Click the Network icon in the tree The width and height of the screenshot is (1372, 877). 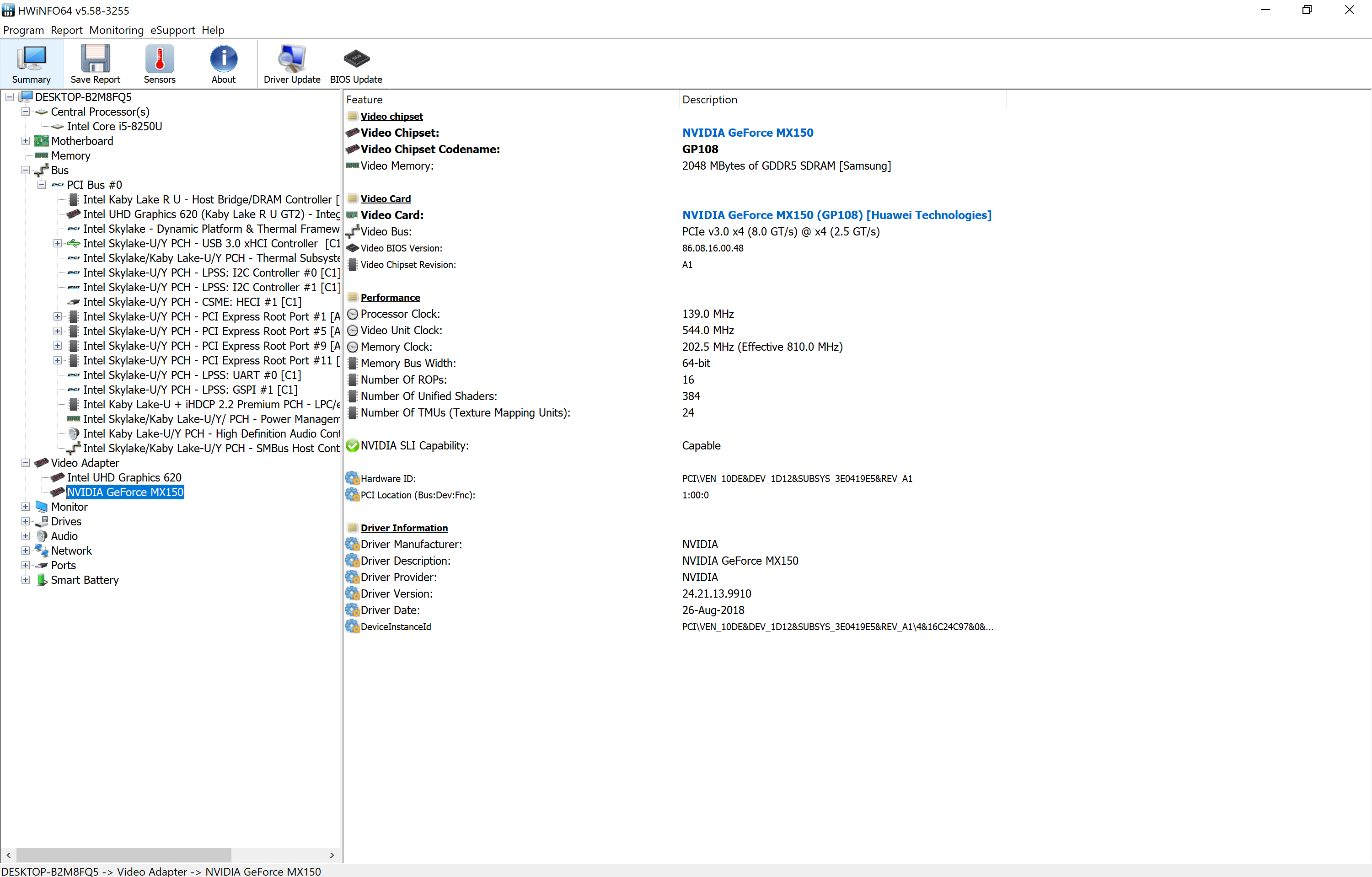point(42,550)
